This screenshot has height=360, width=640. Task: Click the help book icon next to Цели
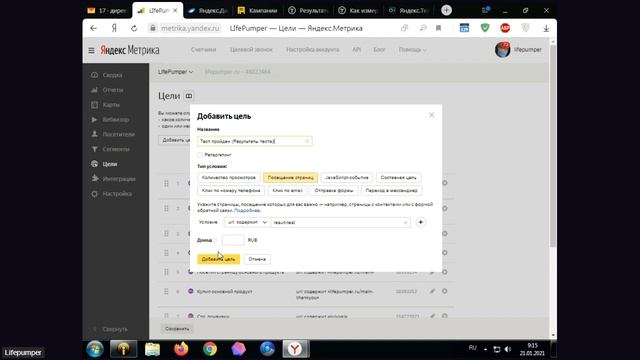189,96
